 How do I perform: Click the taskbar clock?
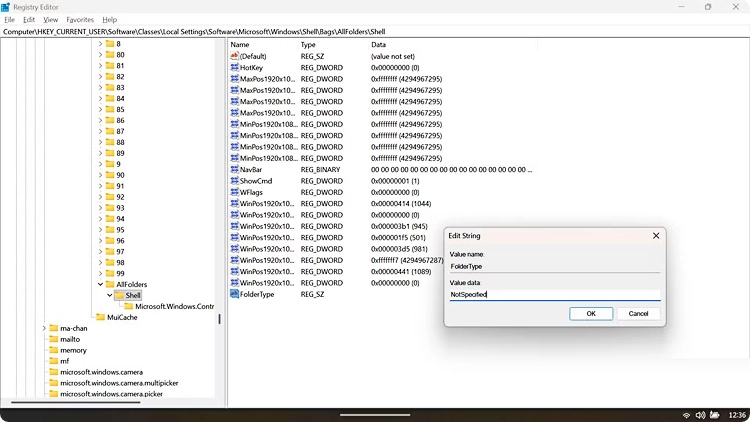[x=737, y=415]
